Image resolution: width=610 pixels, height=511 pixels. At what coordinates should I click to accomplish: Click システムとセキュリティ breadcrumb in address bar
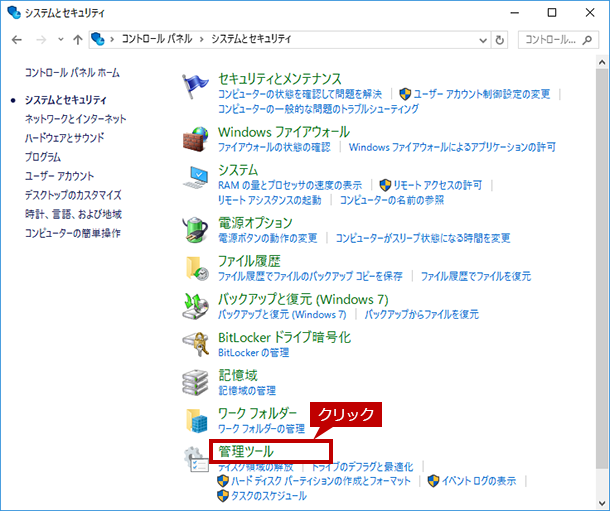coord(251,39)
